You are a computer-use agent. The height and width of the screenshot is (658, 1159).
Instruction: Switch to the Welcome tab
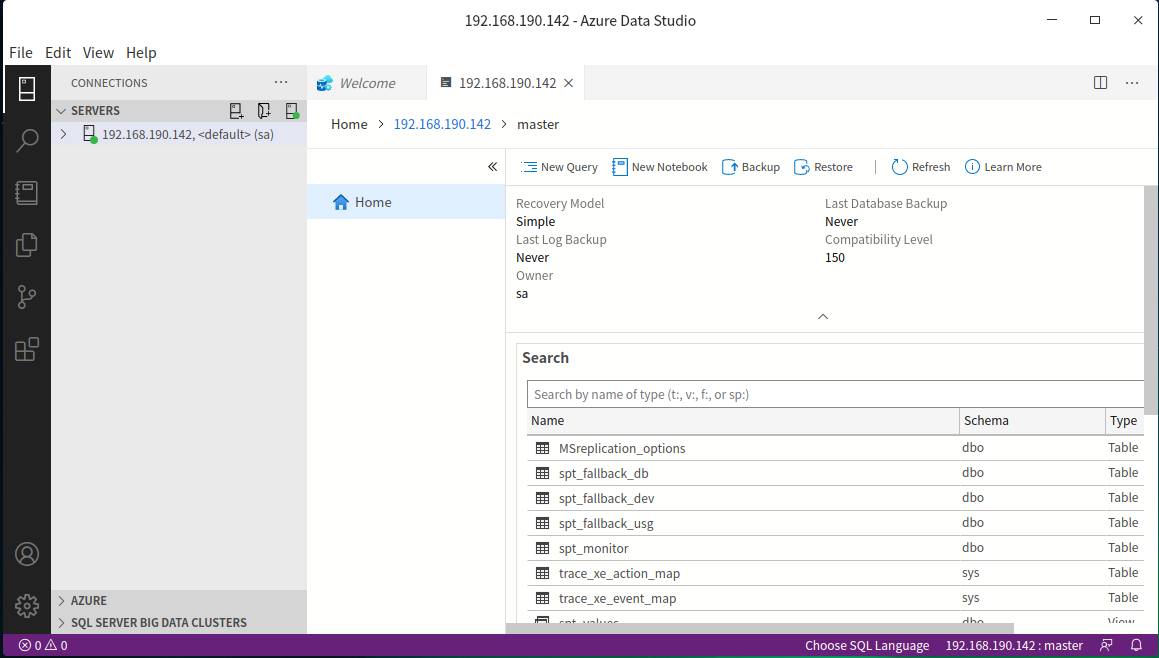[367, 82]
